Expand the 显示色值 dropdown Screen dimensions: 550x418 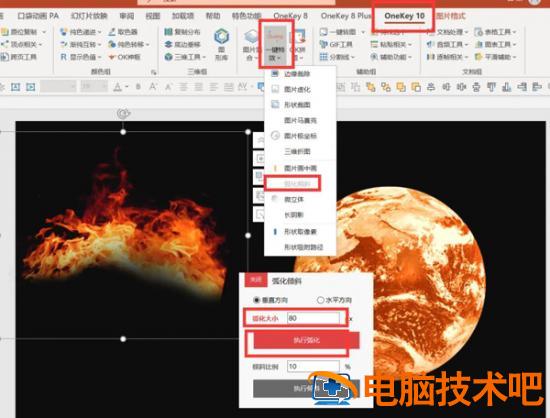[x=100, y=57]
